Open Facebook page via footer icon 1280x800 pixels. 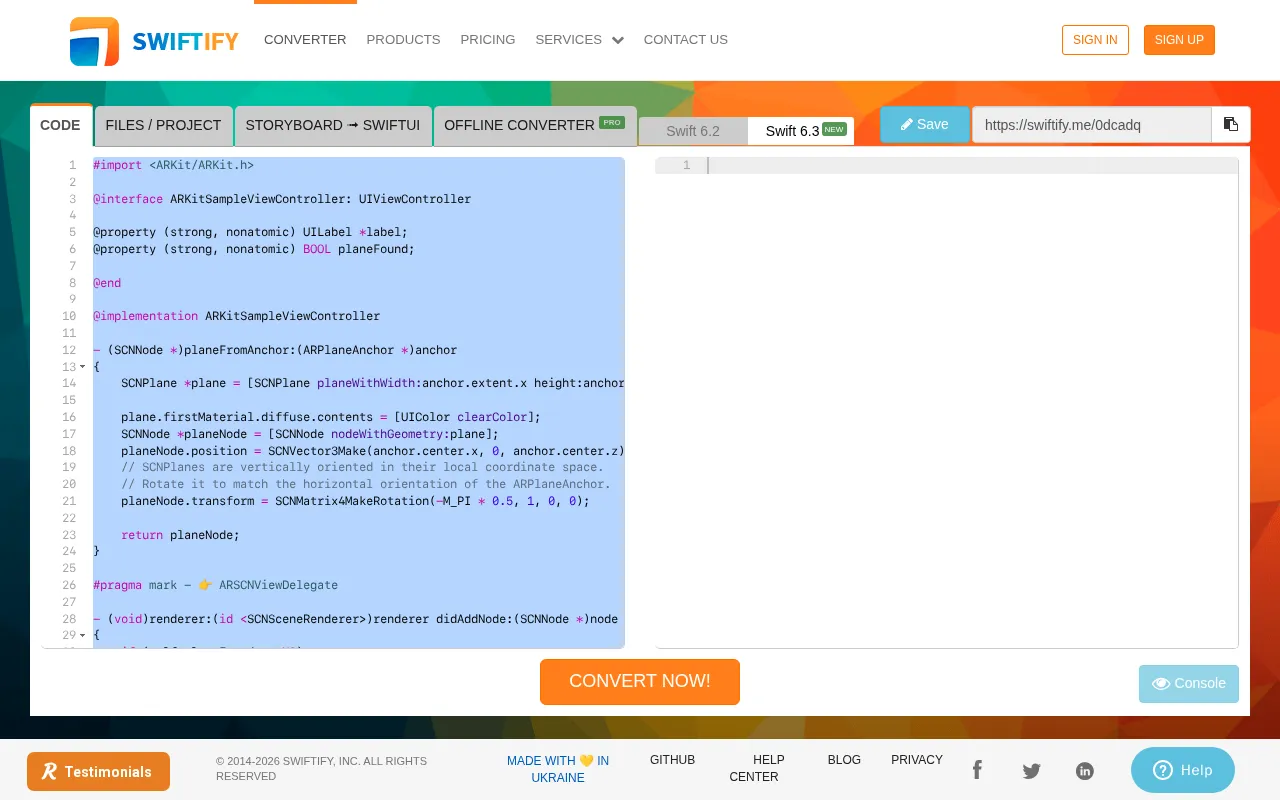[x=977, y=770]
